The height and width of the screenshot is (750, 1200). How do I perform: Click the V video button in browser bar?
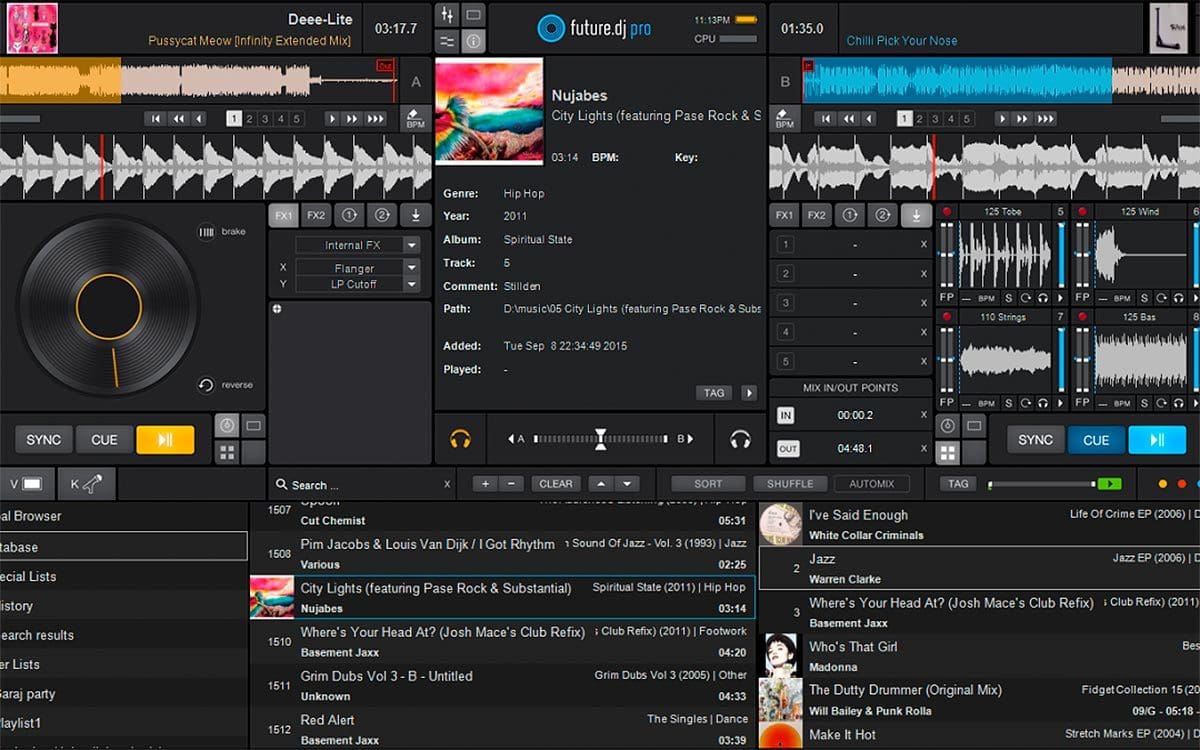pos(25,484)
